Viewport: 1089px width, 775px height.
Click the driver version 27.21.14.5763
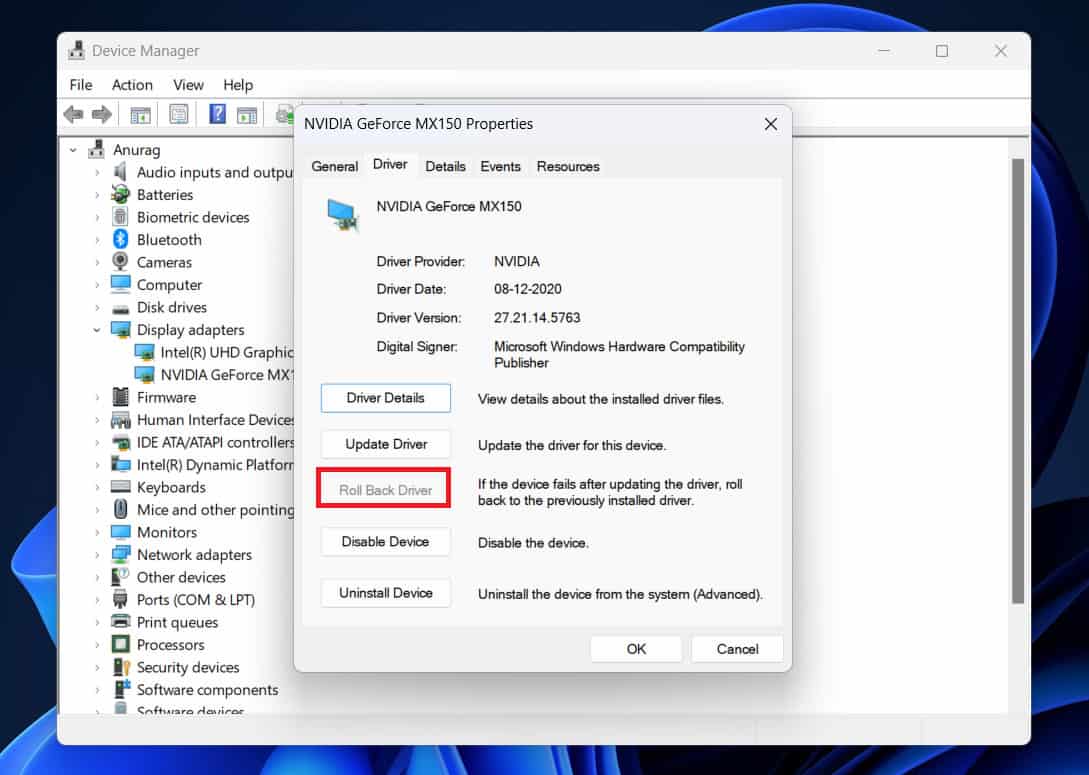coord(537,317)
